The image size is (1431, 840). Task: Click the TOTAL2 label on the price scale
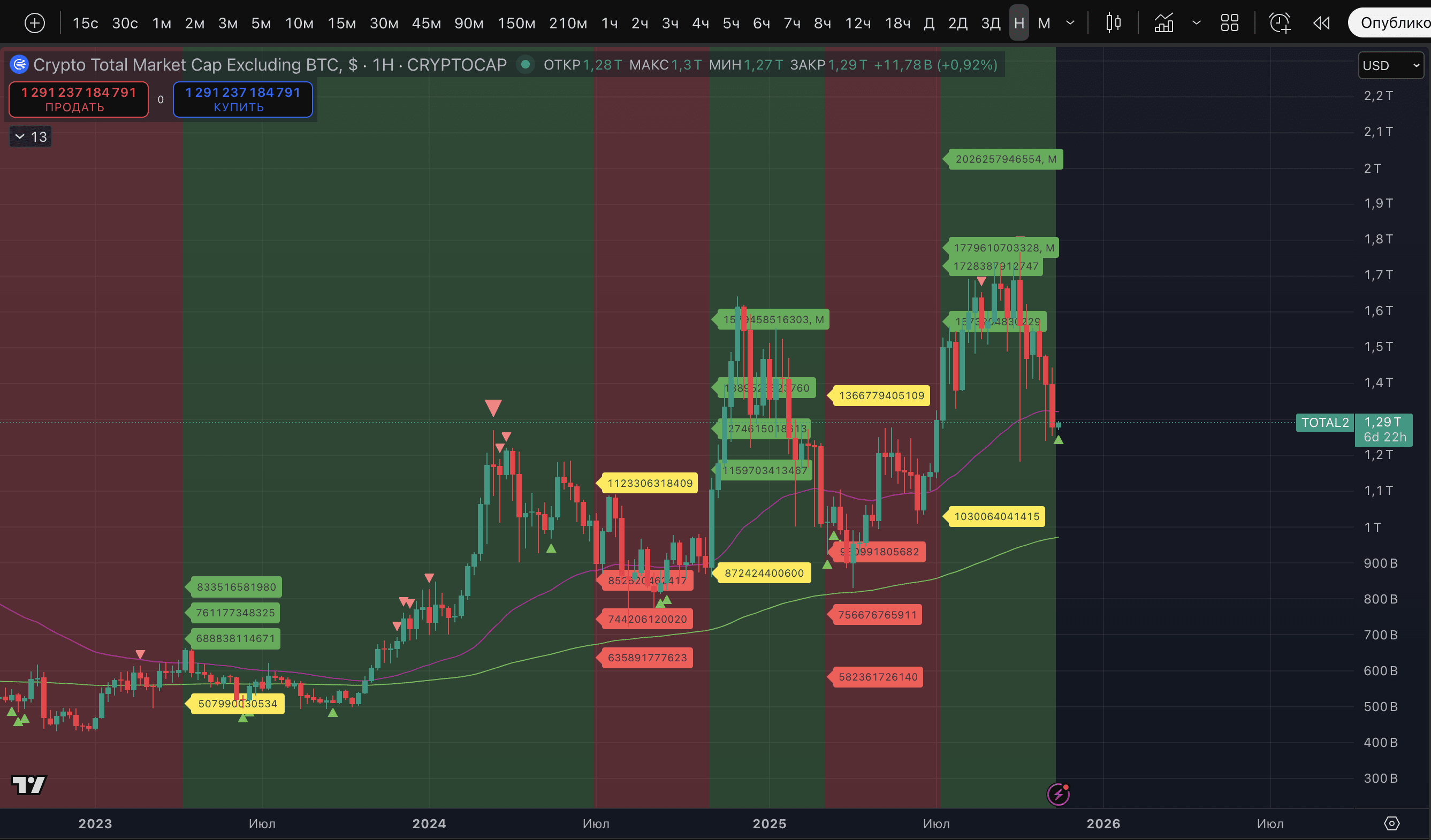pyautogui.click(x=1325, y=422)
